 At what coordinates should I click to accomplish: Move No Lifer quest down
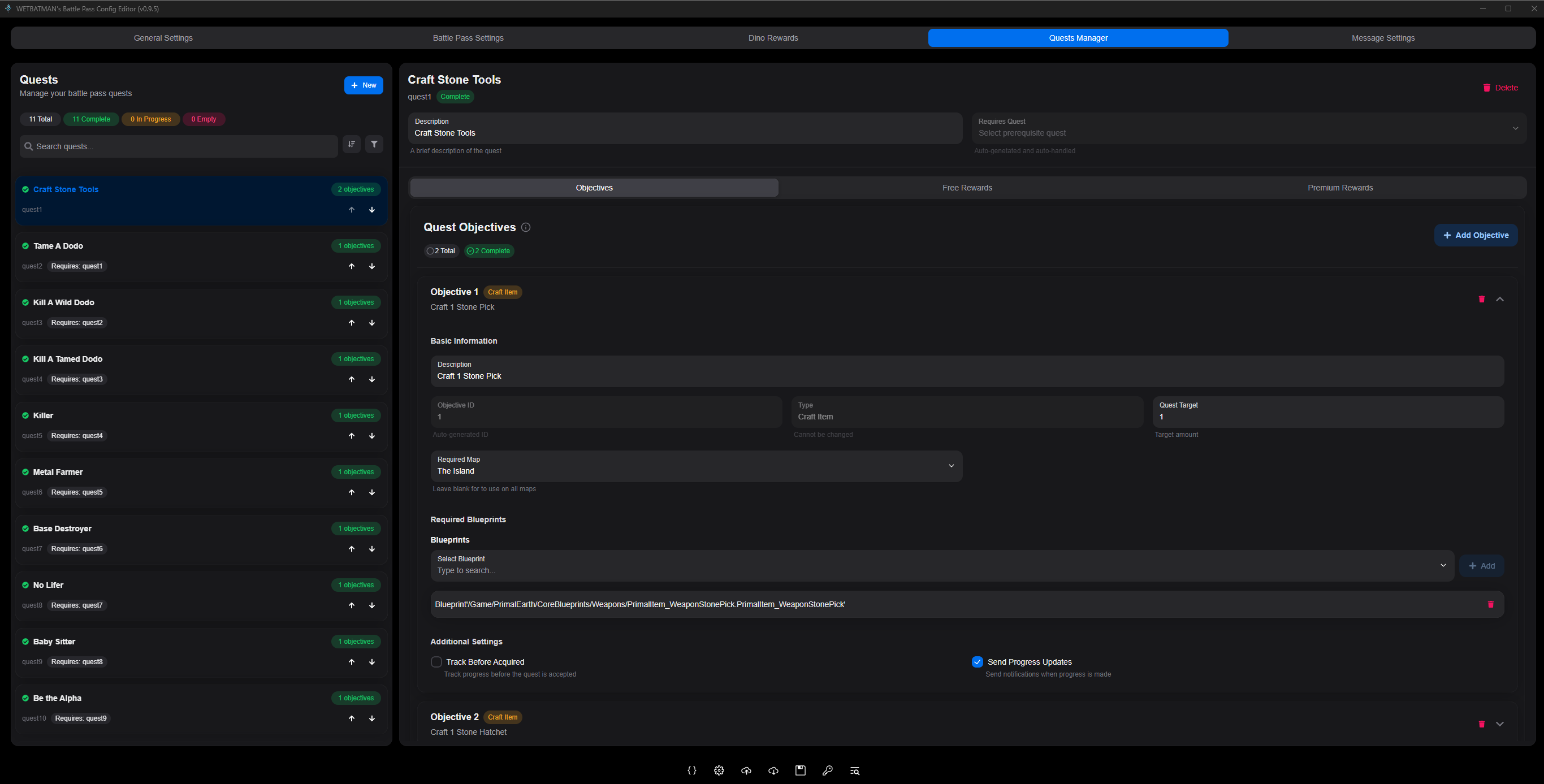(x=372, y=605)
